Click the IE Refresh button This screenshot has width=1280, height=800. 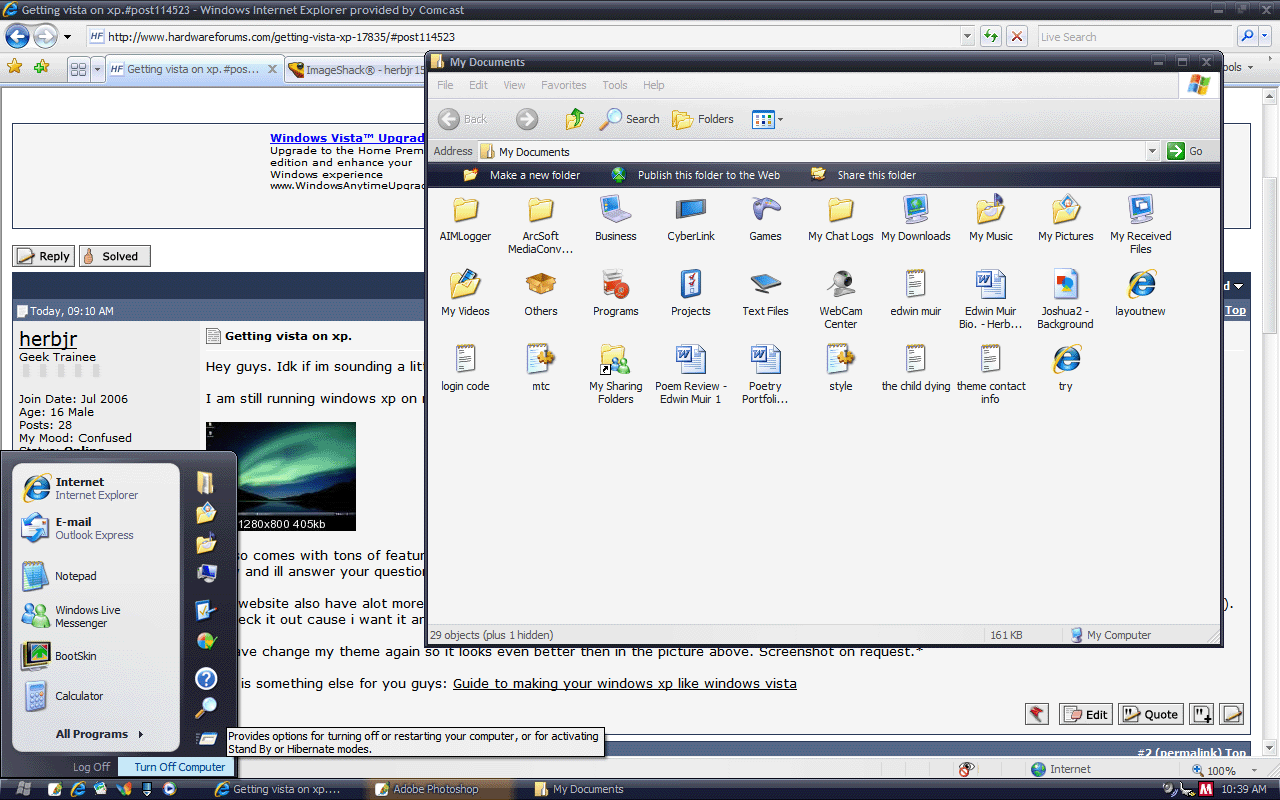pos(990,36)
